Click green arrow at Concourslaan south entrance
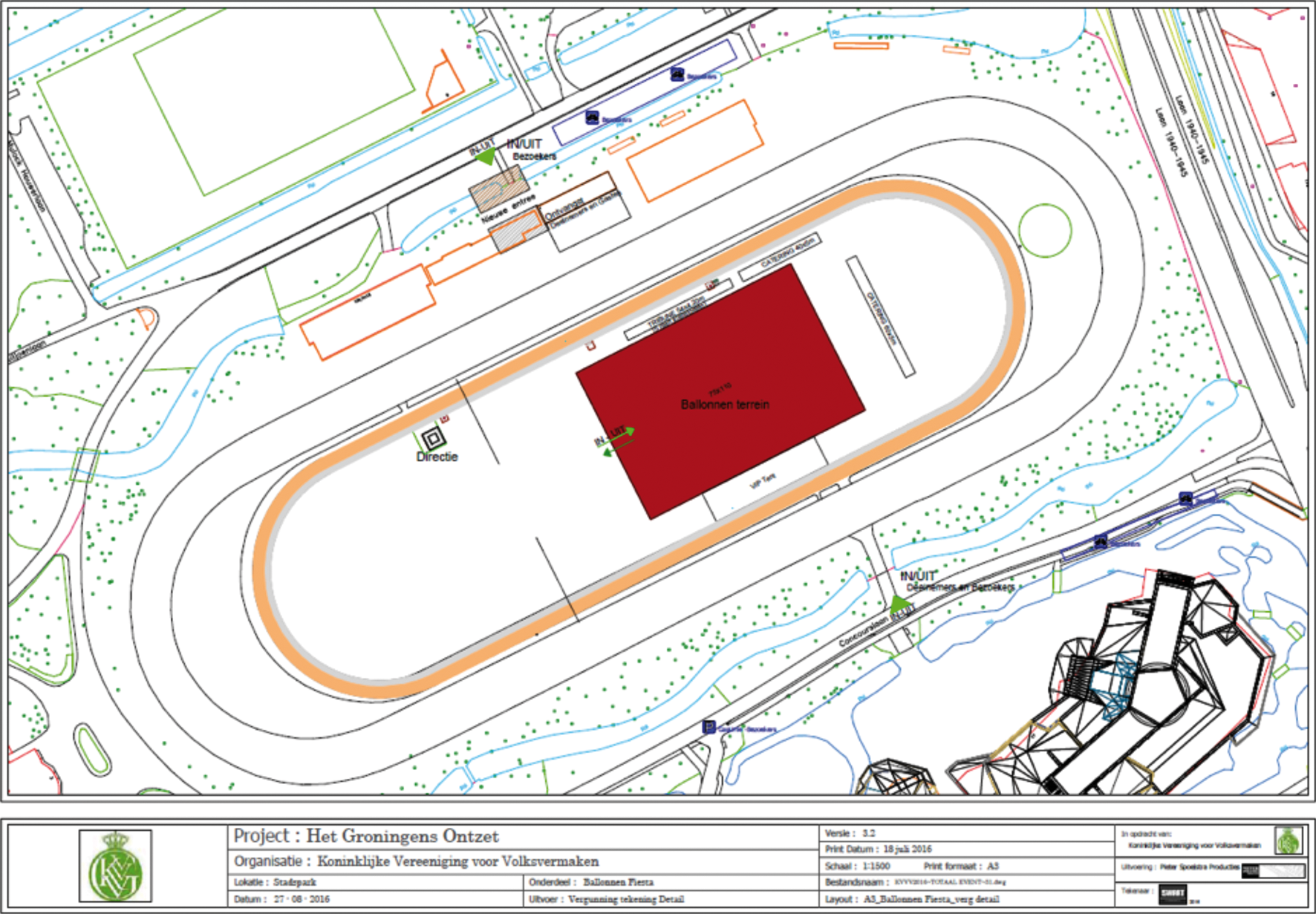Viewport: 1316px width, 914px height. pyautogui.click(x=899, y=604)
